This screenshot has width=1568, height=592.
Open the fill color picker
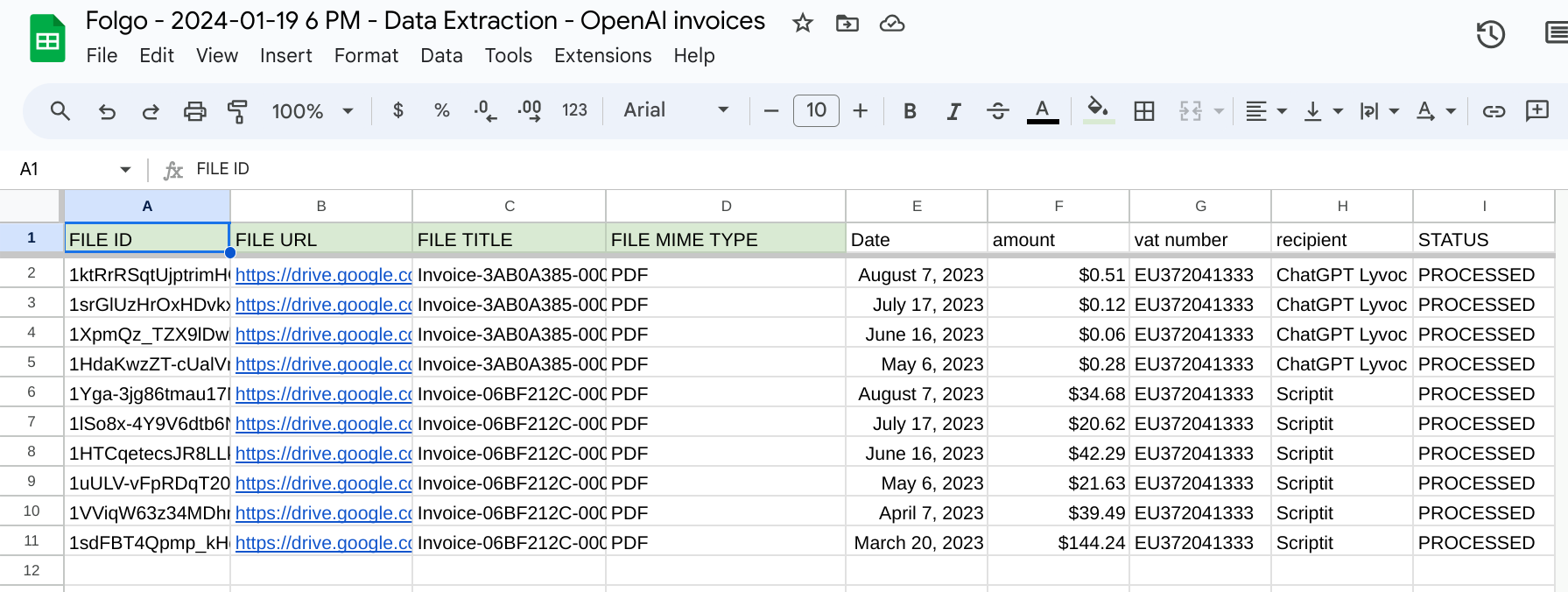1098,111
